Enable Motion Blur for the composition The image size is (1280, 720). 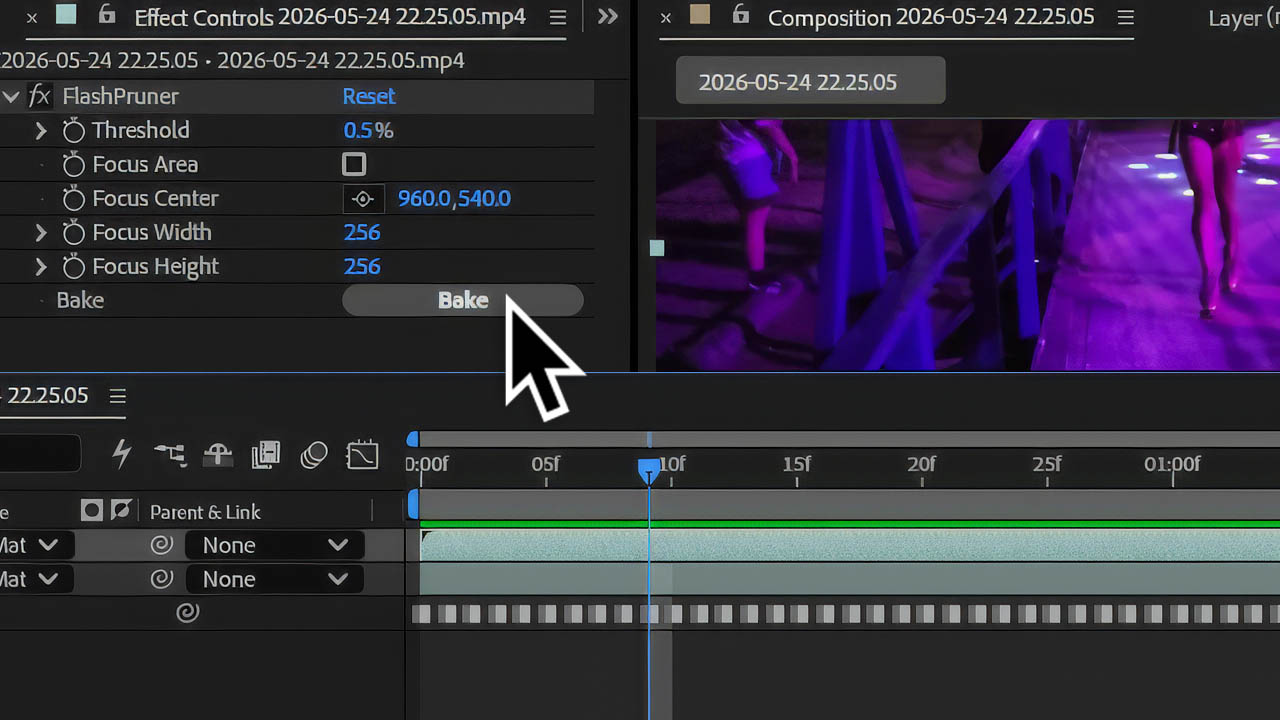(x=314, y=455)
